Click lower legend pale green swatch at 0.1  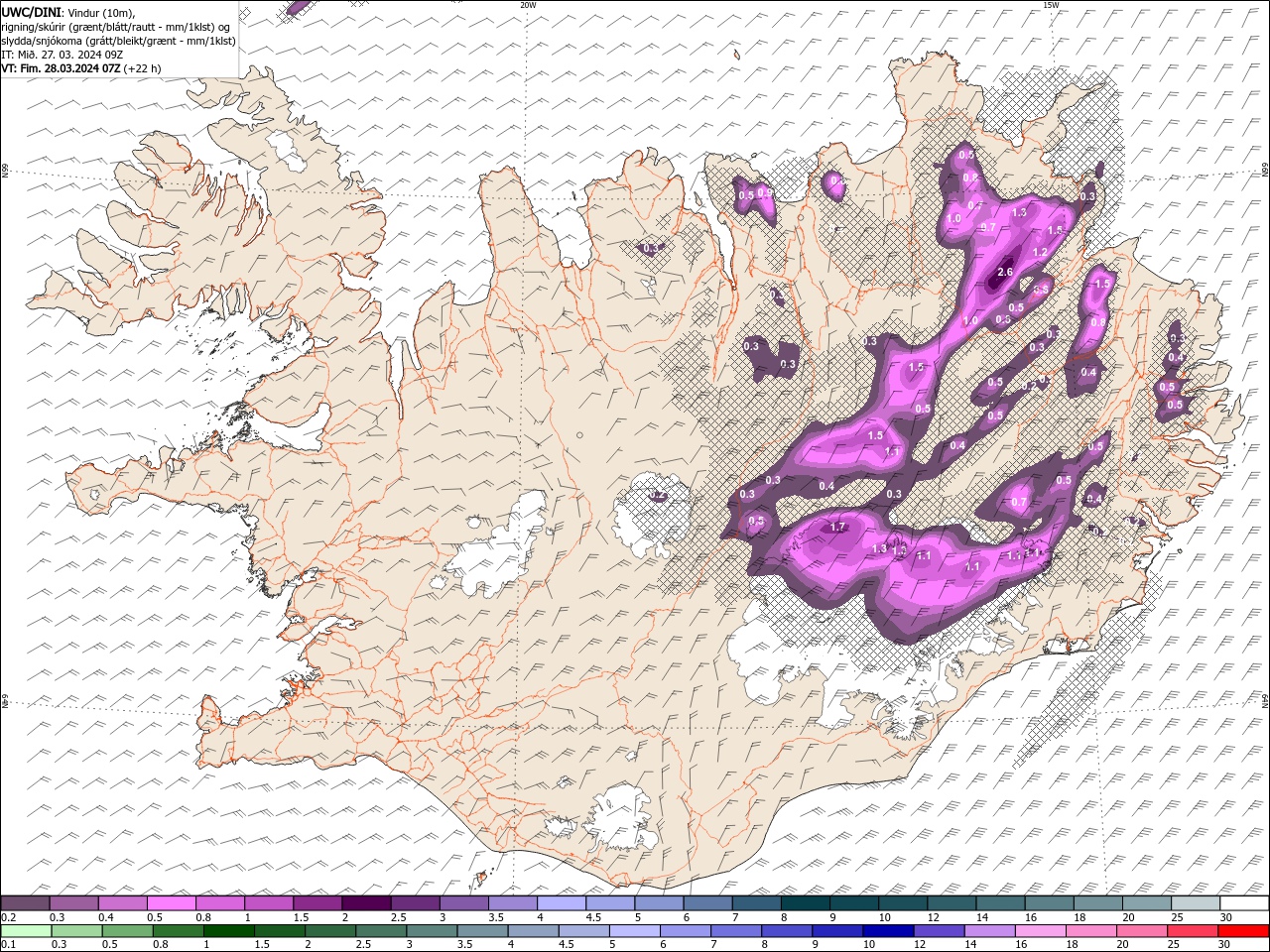click(x=26, y=931)
